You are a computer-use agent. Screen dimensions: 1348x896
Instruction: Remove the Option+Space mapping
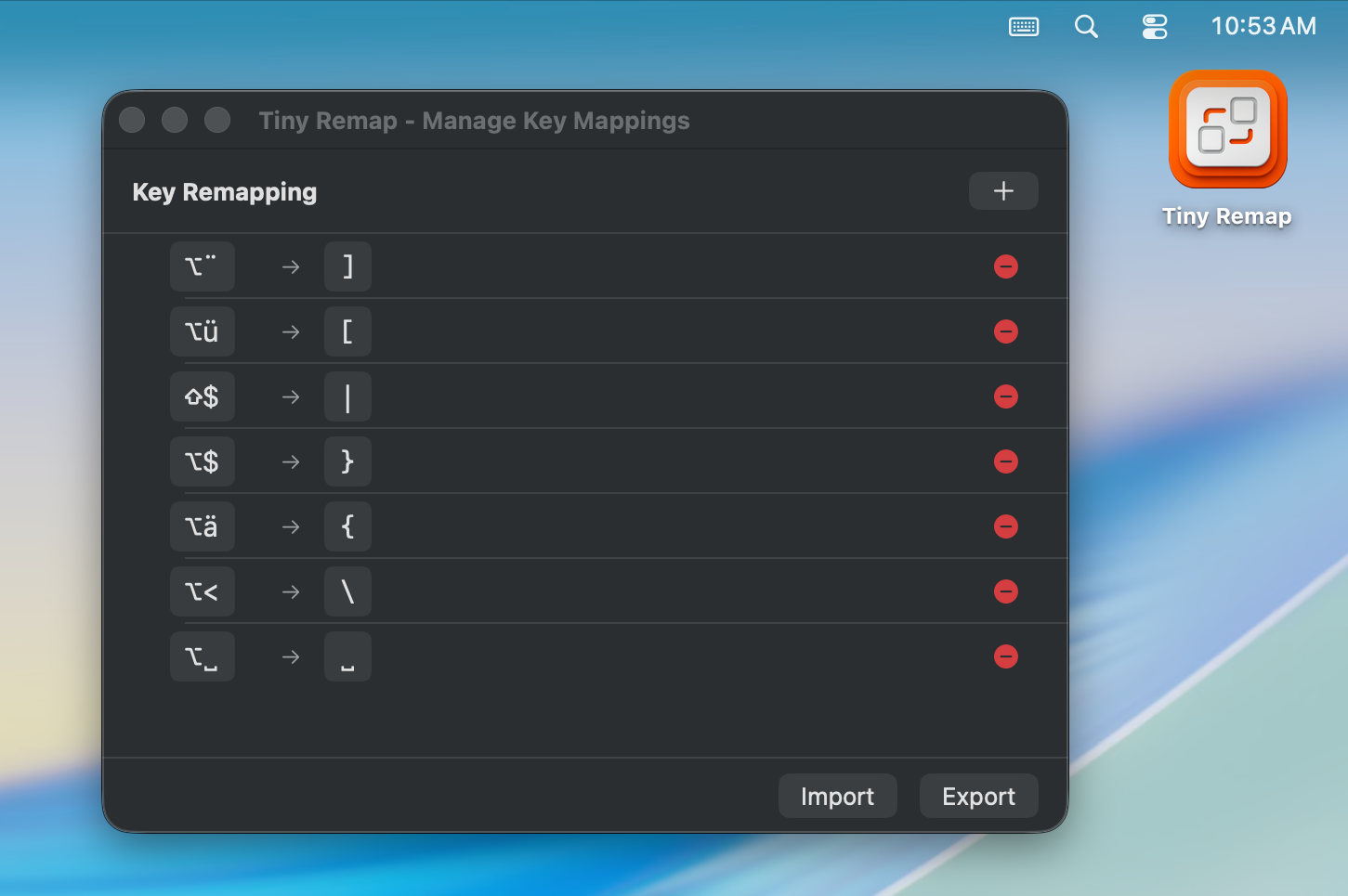pos(1006,656)
